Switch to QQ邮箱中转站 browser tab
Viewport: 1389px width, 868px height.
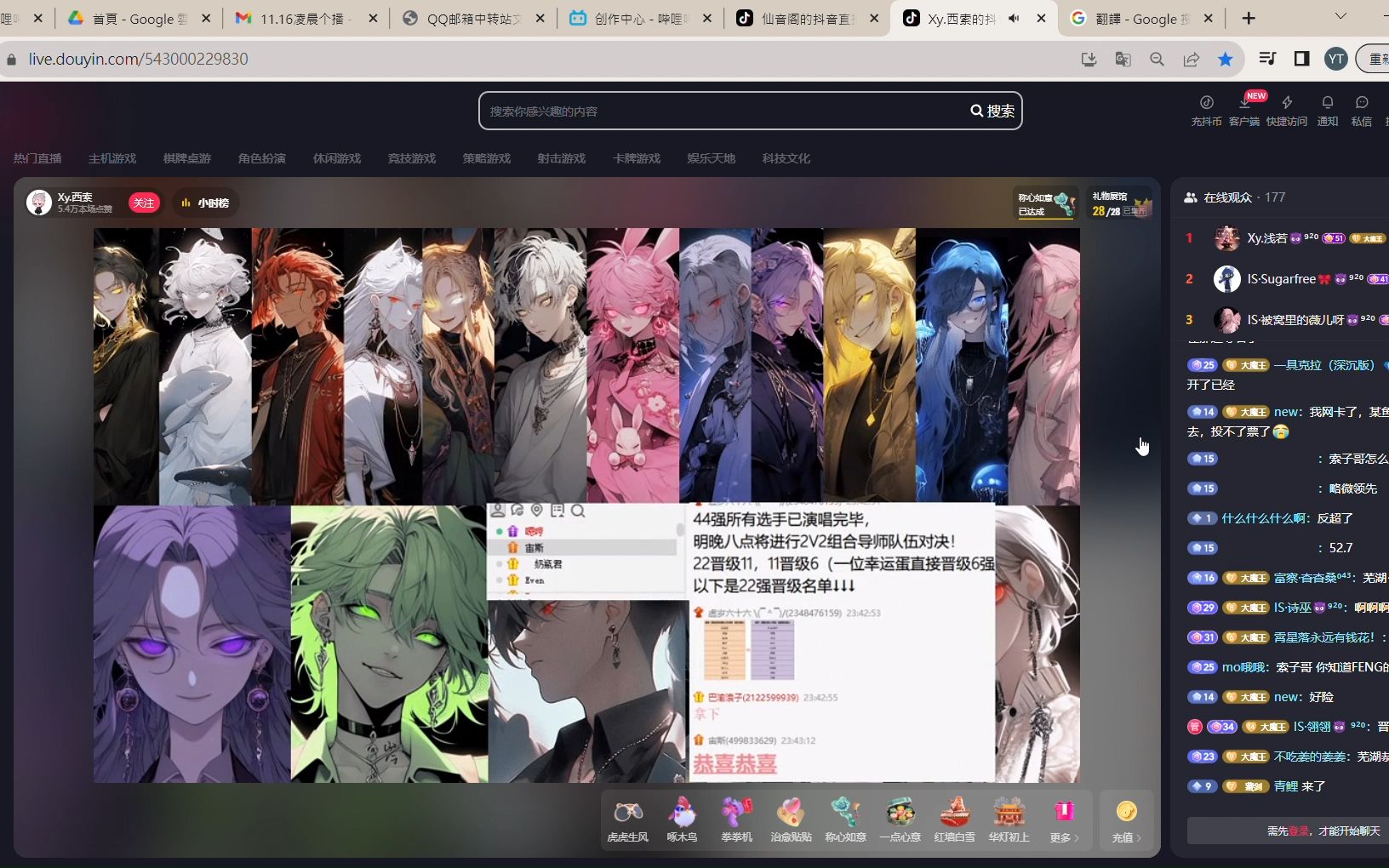[x=473, y=18]
